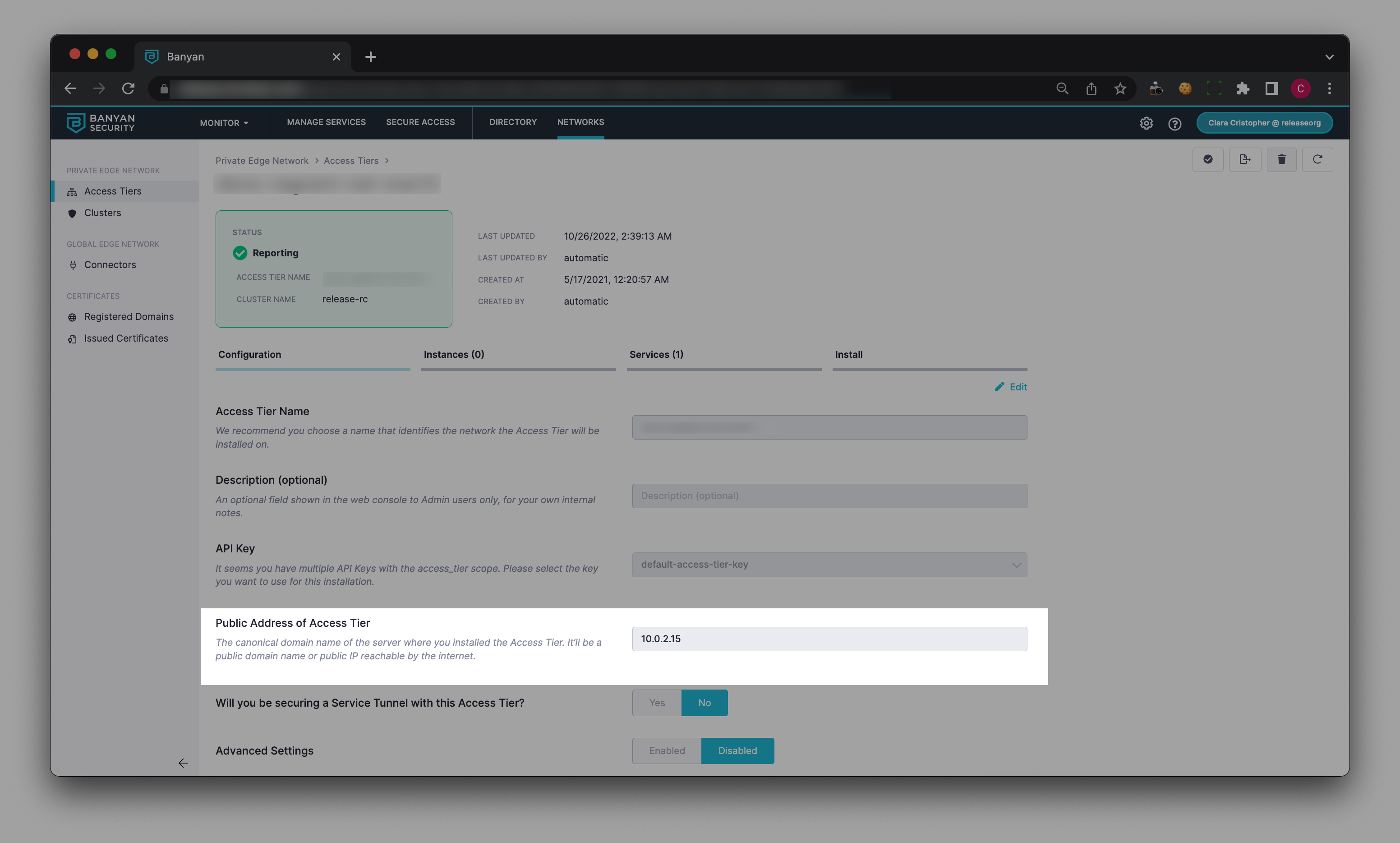Click the Reporting status label
1400x843 pixels.
(x=275, y=253)
